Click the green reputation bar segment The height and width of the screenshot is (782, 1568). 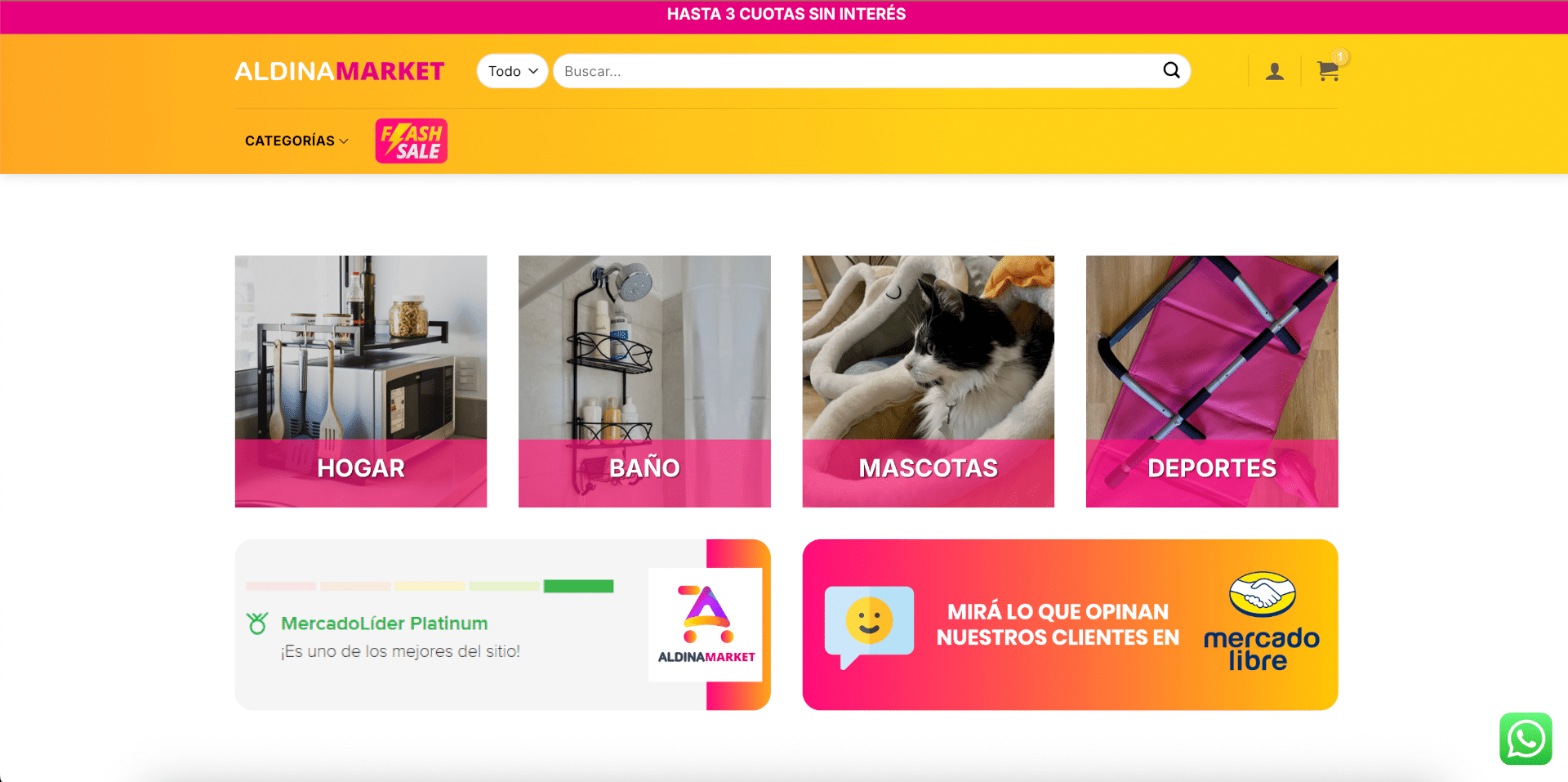tap(578, 586)
